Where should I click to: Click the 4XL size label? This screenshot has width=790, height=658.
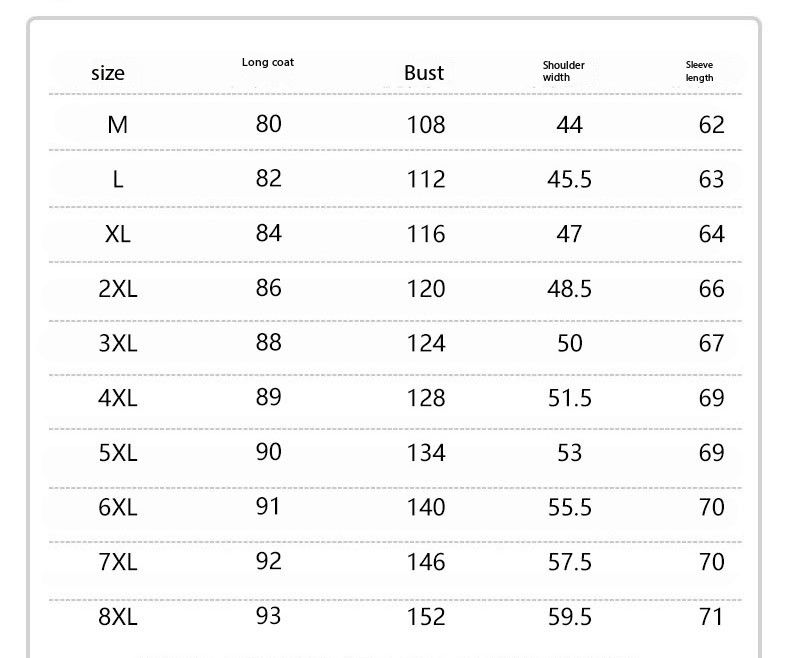pyautogui.click(x=118, y=398)
